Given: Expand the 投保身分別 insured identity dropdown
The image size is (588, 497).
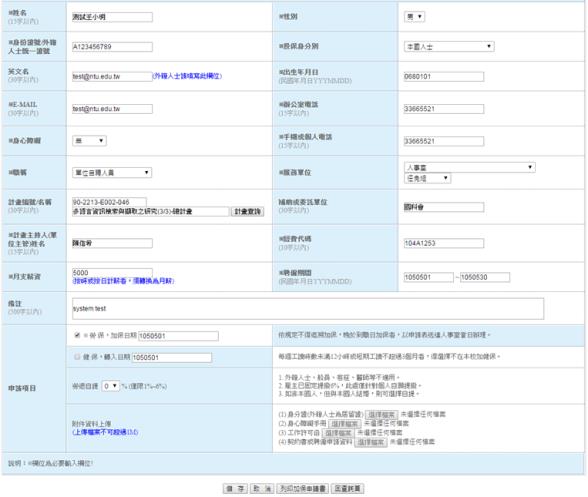Looking at the screenshot, I should (x=449, y=47).
